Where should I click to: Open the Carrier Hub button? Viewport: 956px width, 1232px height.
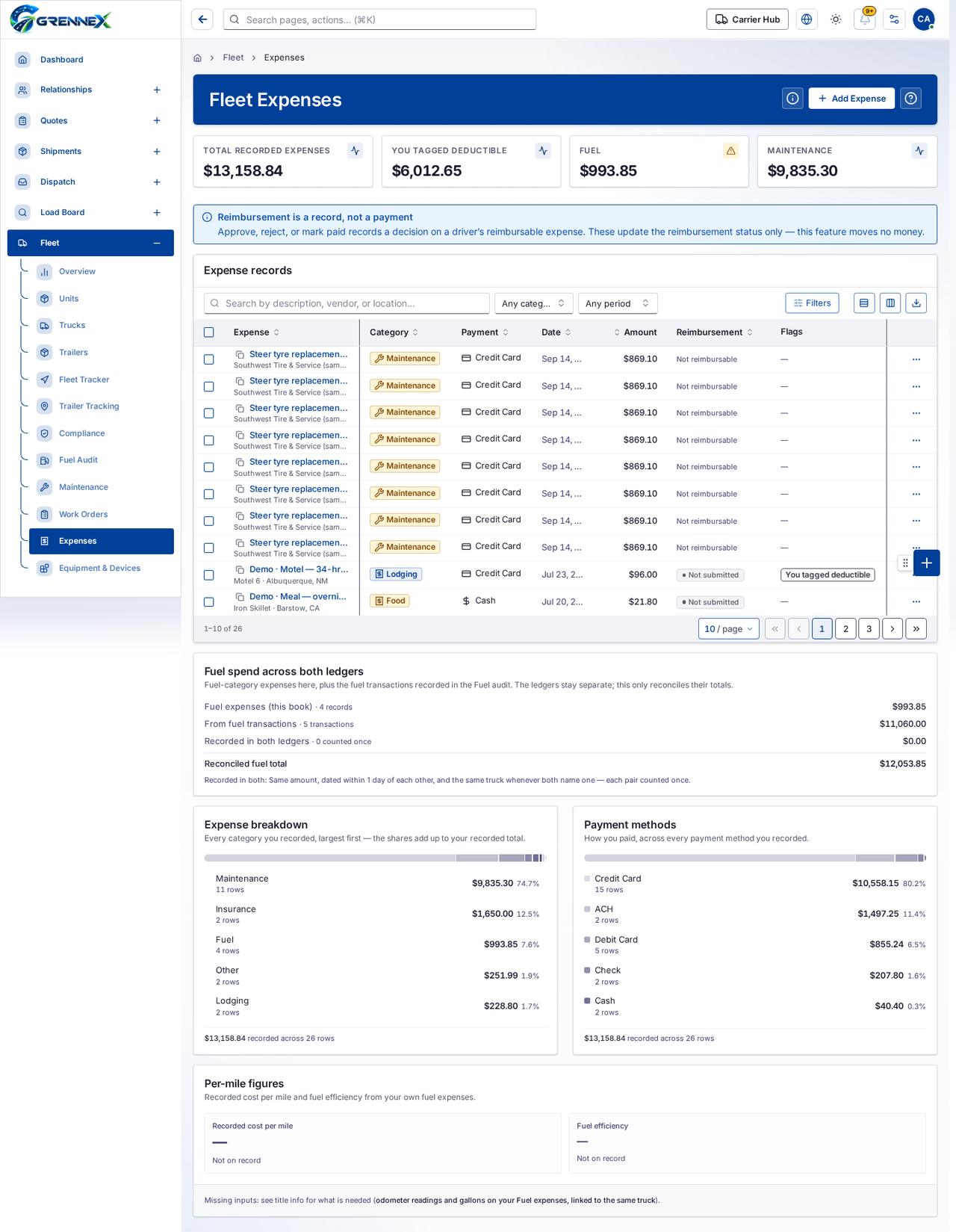[748, 19]
